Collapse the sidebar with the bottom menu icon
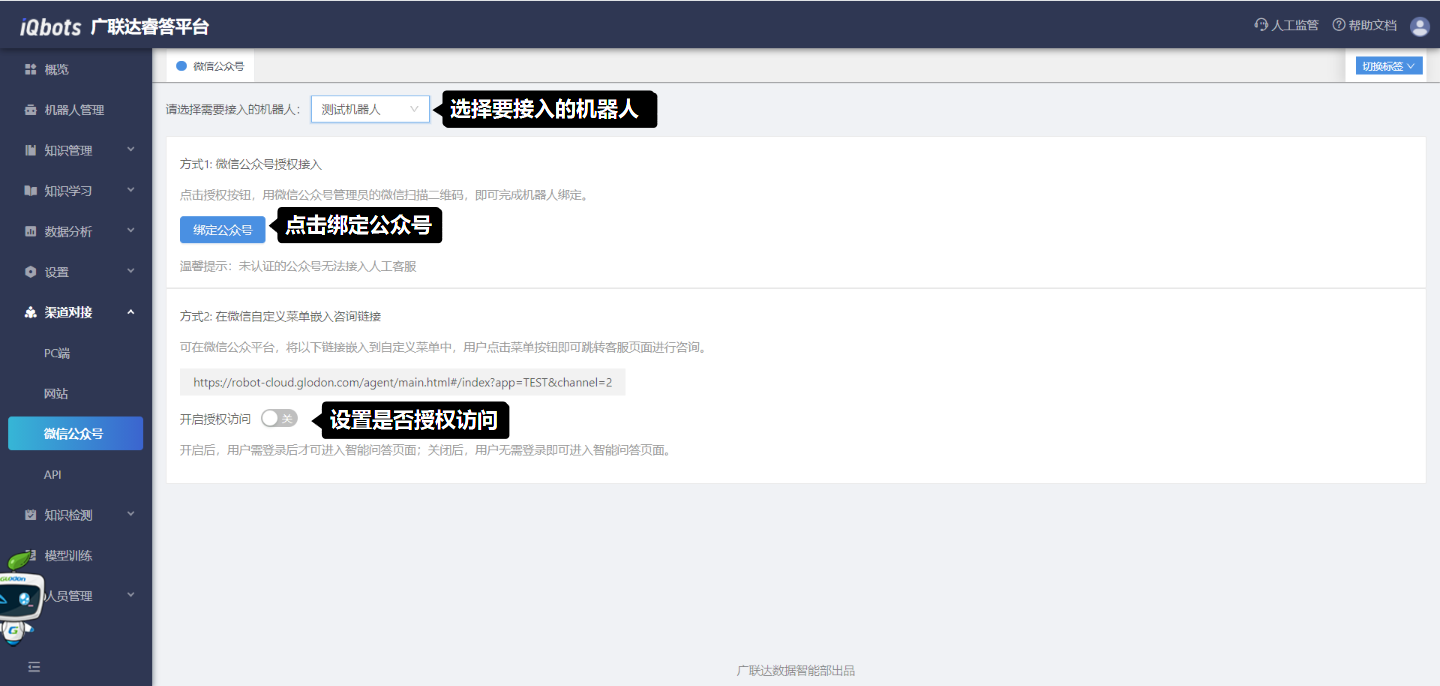The image size is (1440, 686). tap(34, 667)
